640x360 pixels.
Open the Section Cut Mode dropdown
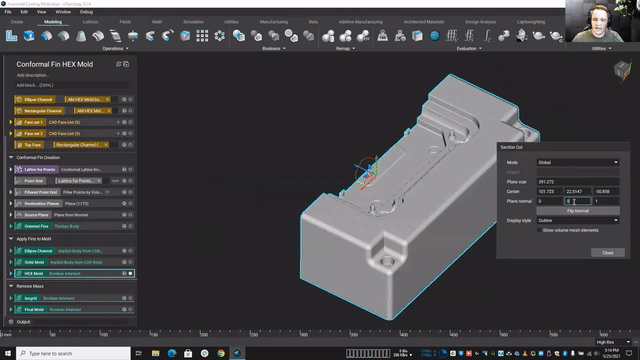click(x=578, y=162)
